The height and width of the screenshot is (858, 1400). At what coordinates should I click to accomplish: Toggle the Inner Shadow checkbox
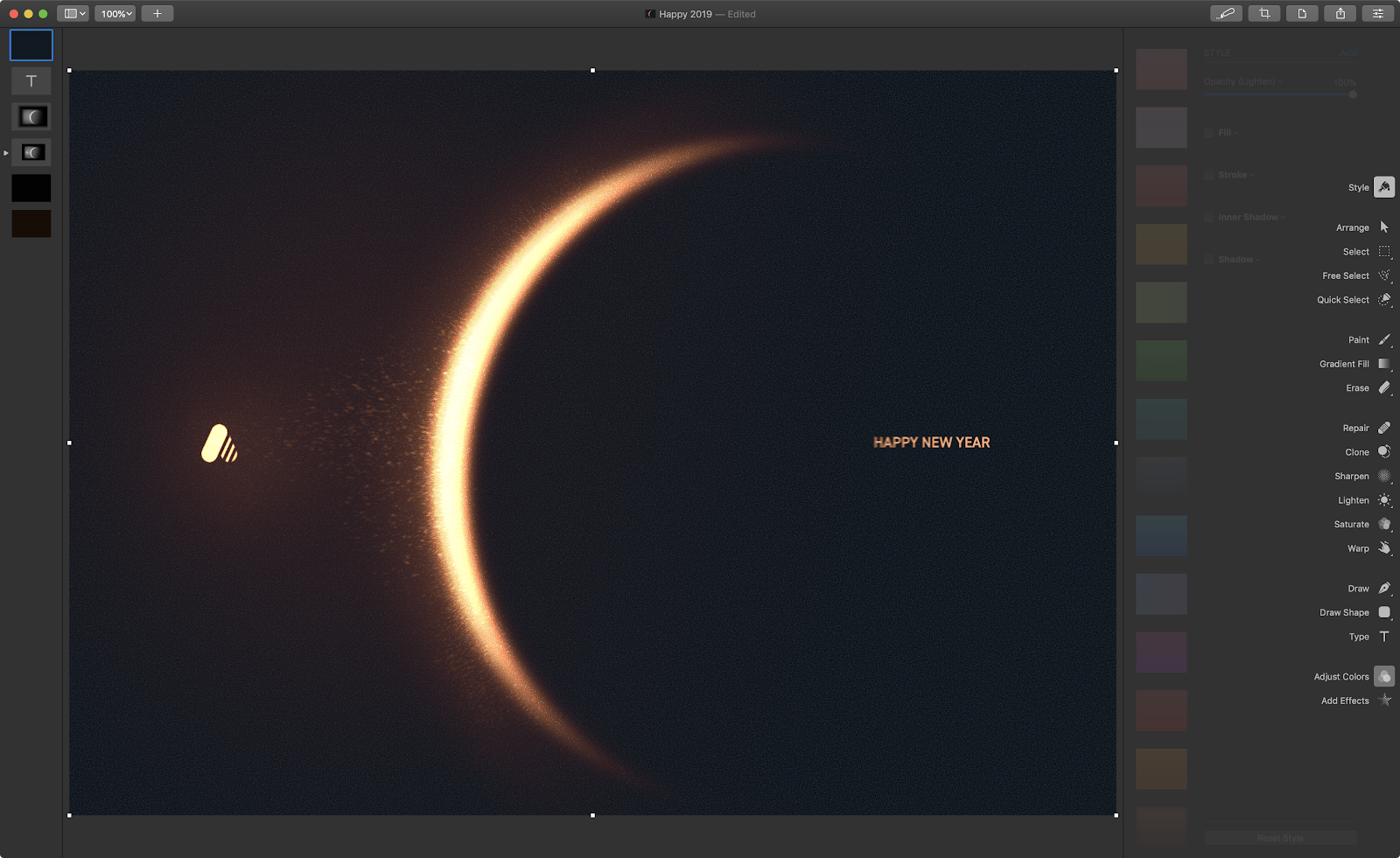point(1209,217)
